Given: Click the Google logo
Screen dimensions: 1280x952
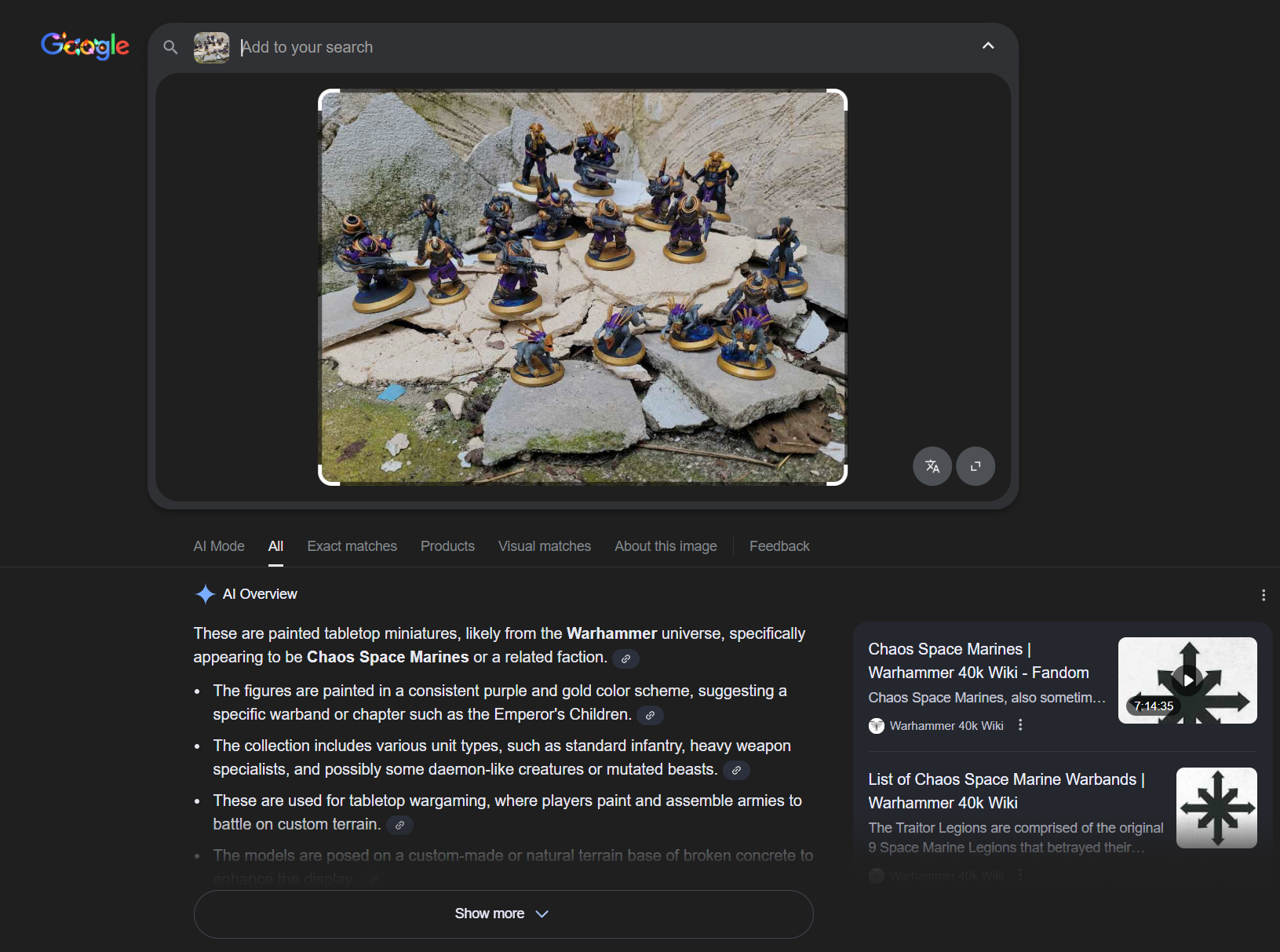Looking at the screenshot, I should coord(85,46).
